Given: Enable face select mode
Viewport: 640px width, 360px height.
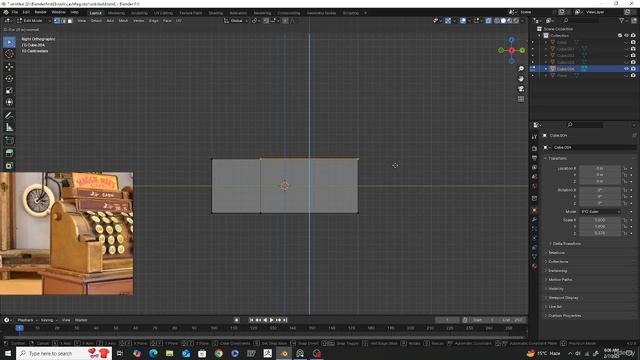Looking at the screenshot, I should (x=70, y=20).
